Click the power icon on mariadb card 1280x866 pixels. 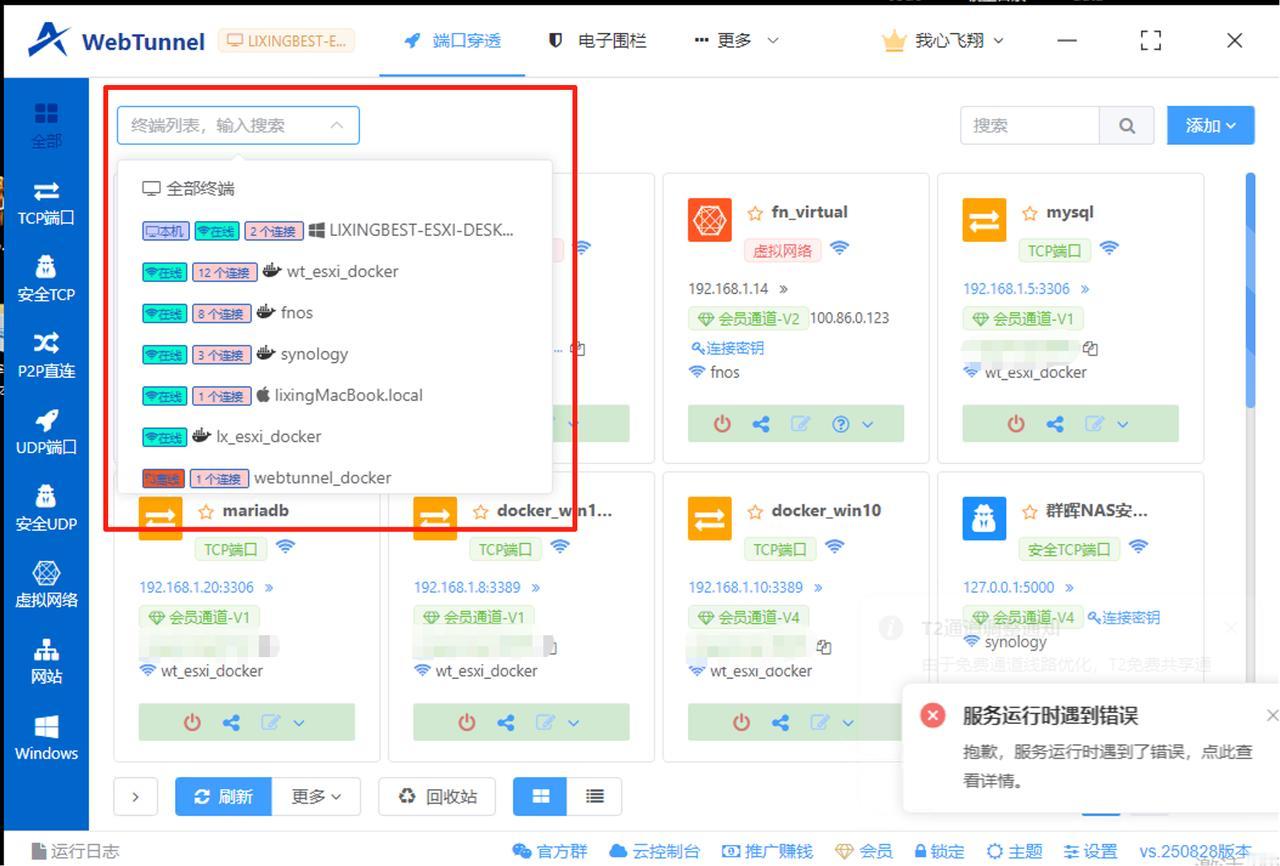click(192, 722)
